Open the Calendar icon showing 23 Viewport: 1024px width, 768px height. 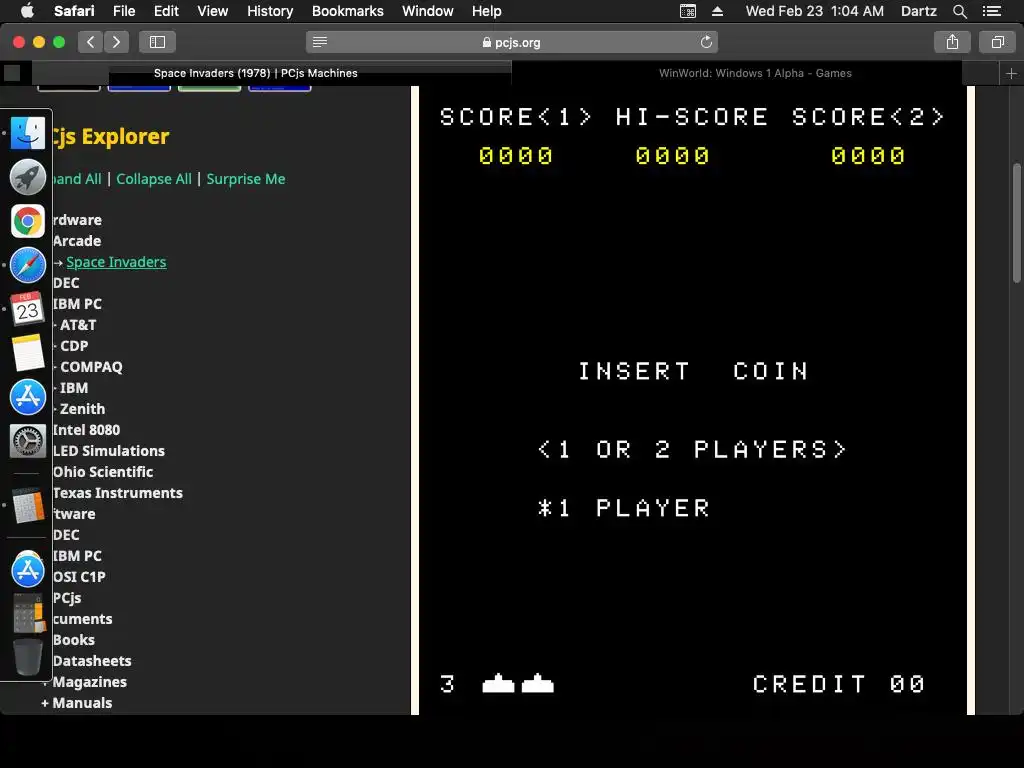point(27,309)
